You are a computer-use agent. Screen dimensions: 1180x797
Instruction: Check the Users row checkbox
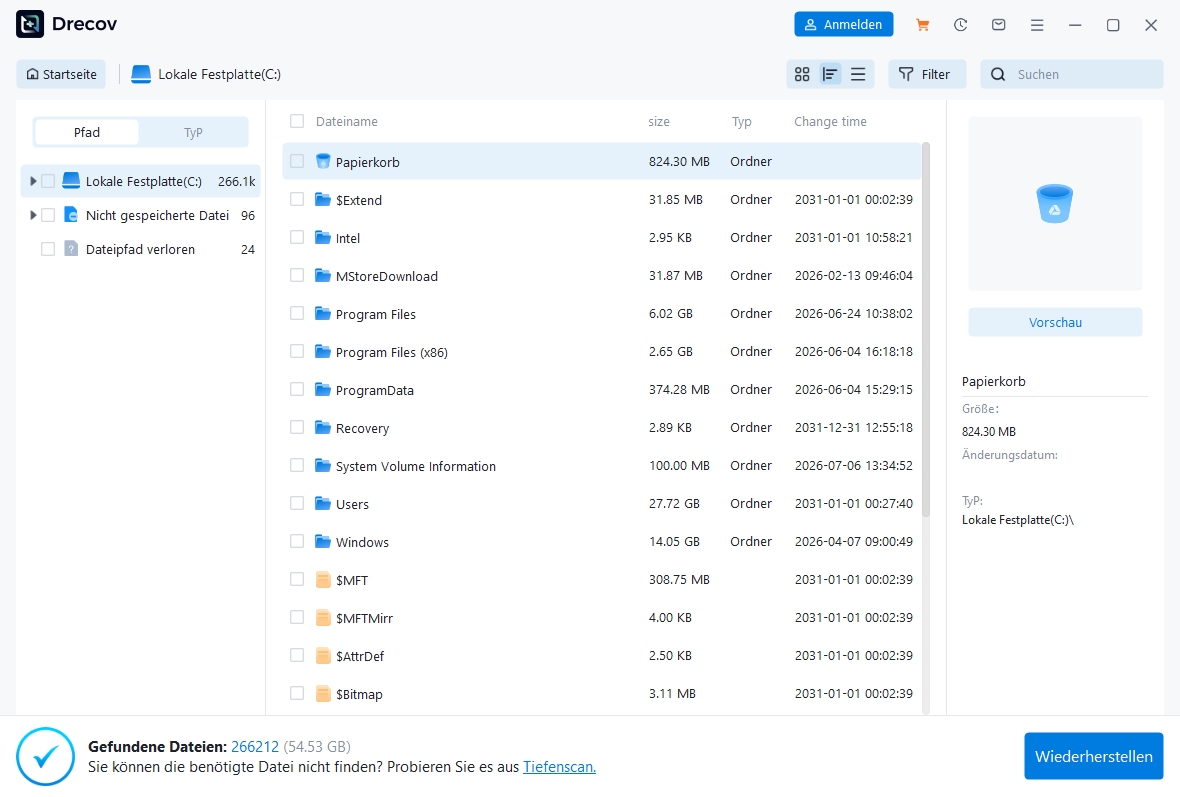point(297,503)
